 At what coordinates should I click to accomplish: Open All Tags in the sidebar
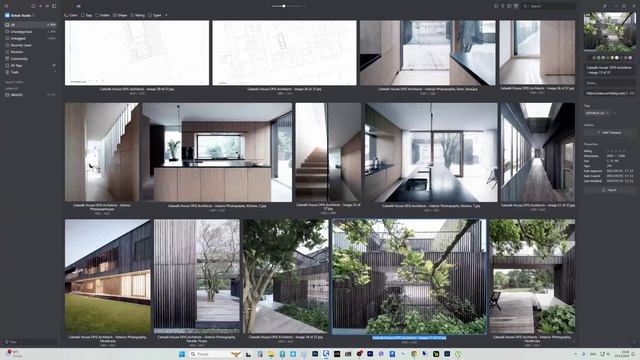30,65
